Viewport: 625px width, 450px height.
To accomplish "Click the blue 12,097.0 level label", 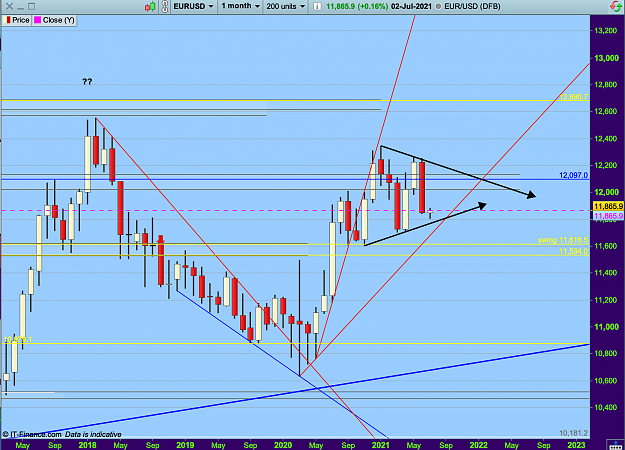I will (x=573, y=175).
